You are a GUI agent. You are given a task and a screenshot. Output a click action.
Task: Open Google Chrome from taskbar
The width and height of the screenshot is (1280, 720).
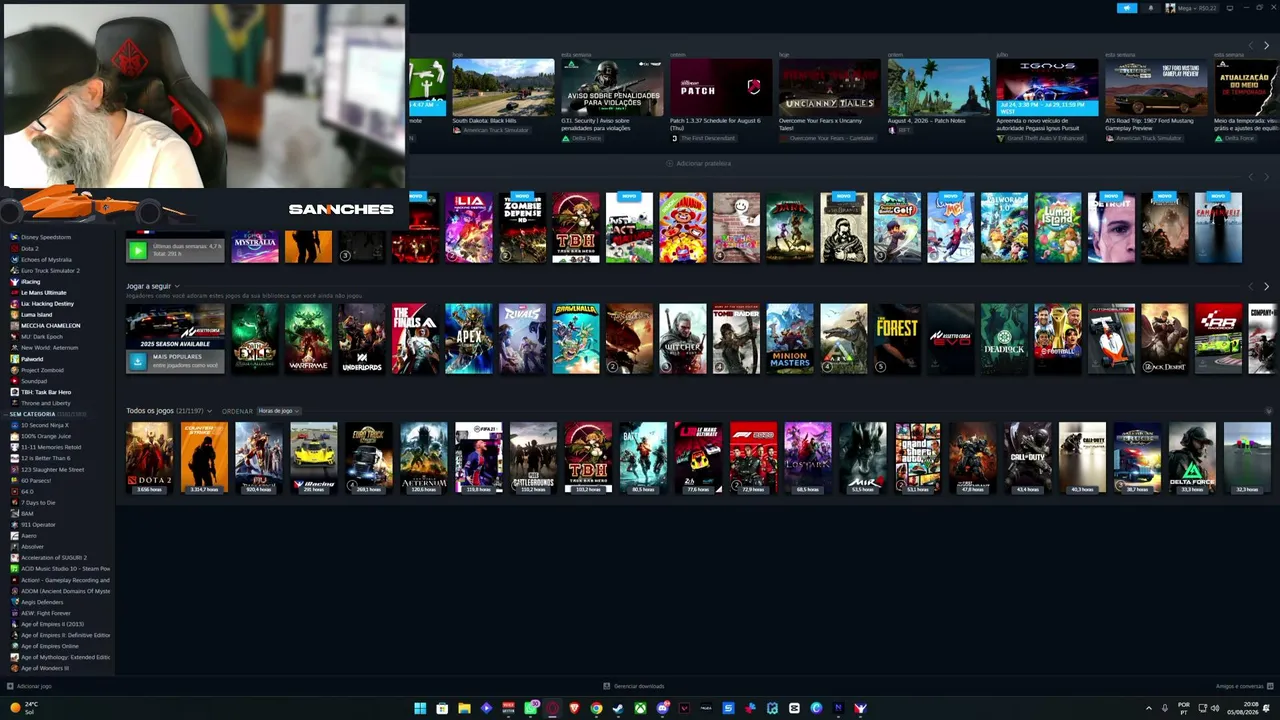tap(596, 708)
